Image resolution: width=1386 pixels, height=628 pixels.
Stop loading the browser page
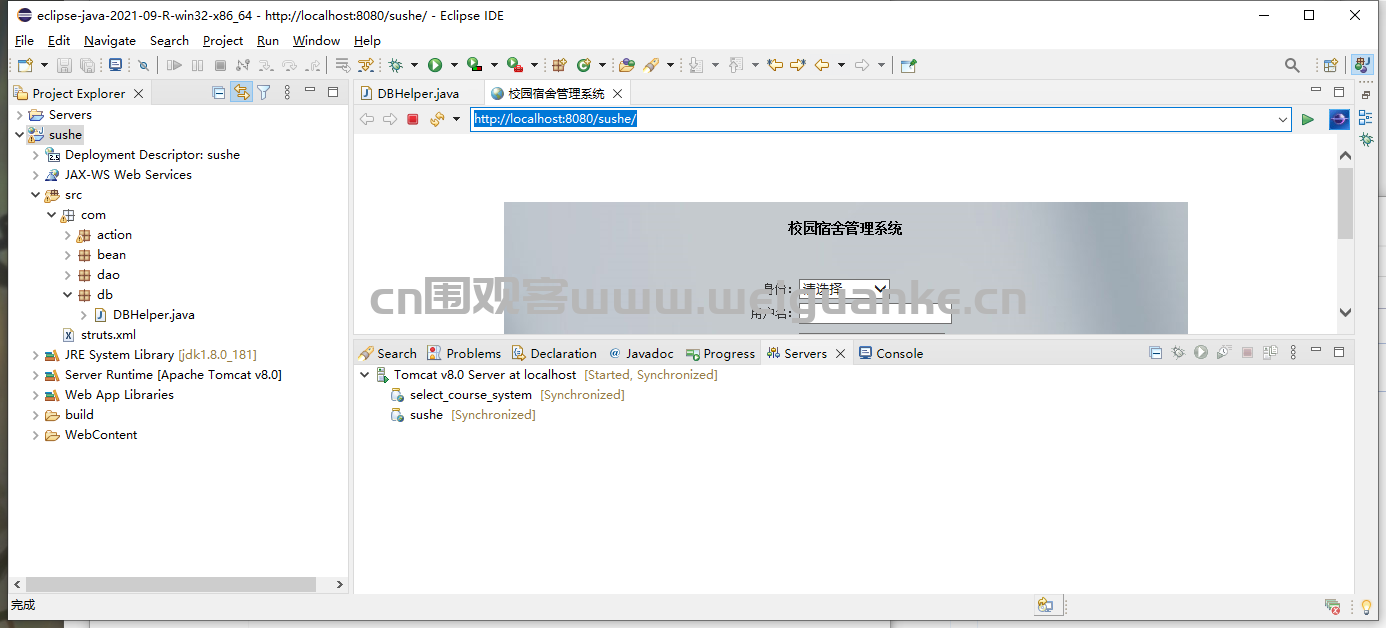[x=412, y=119]
